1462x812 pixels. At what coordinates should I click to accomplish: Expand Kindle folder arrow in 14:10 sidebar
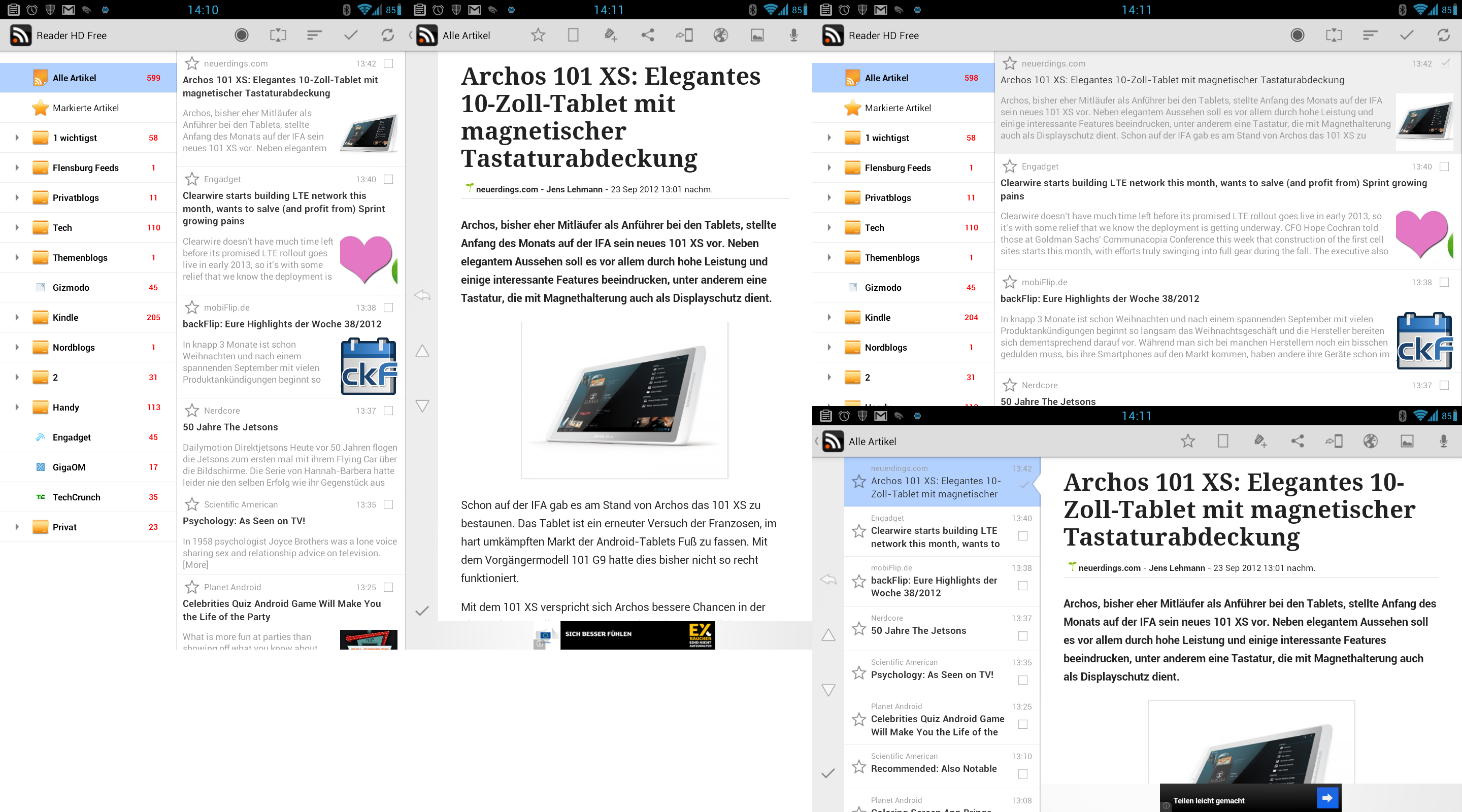click(17, 317)
